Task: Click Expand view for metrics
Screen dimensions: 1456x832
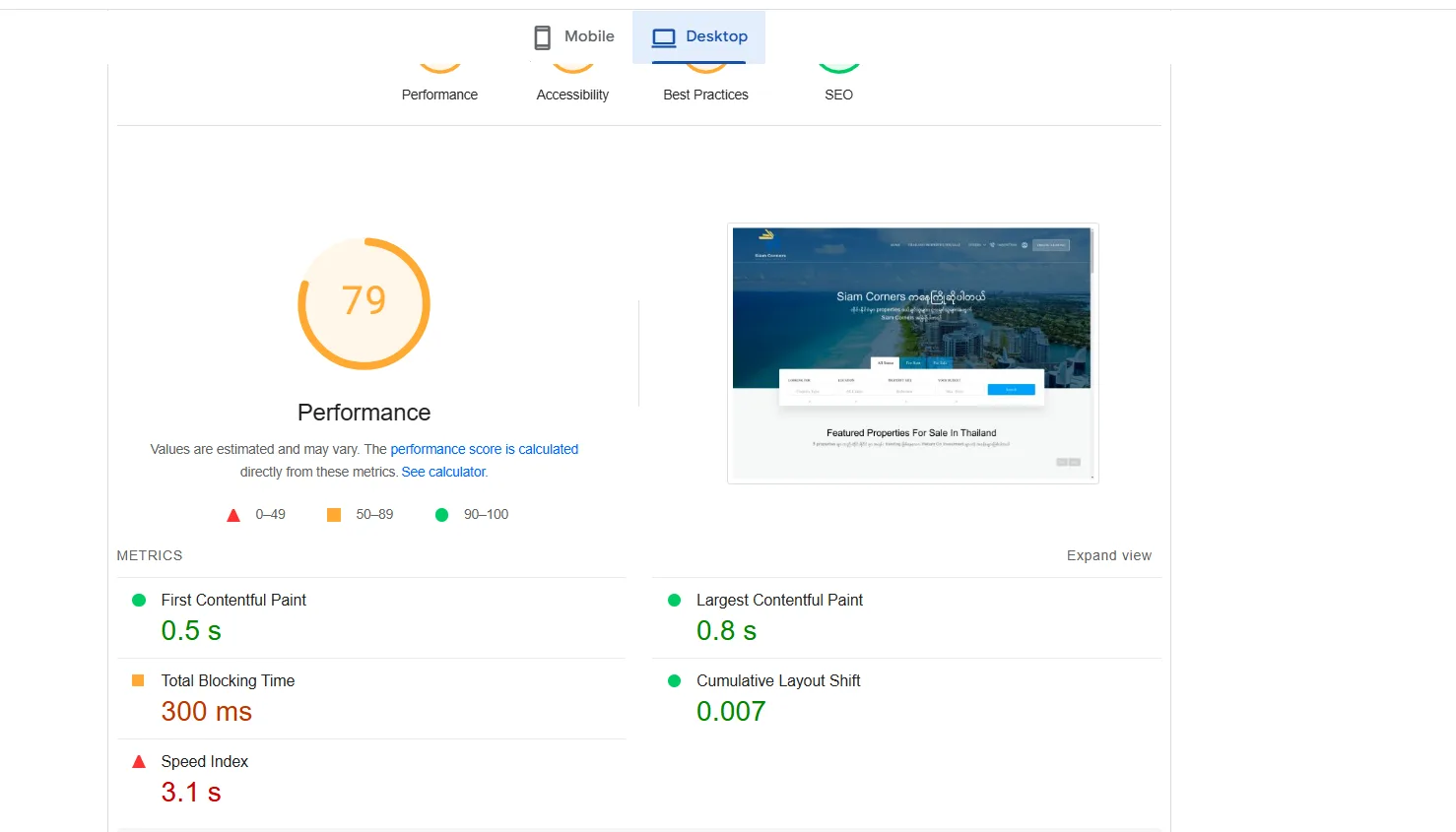Action: coord(1109,555)
